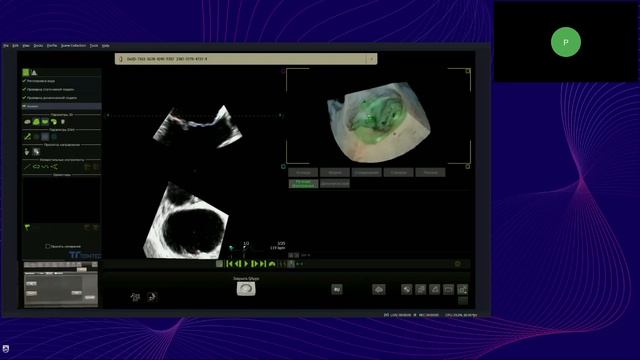Screen dimensions: 640x360
Task: Select the ellipse measurement tool
Action: (x=36, y=167)
